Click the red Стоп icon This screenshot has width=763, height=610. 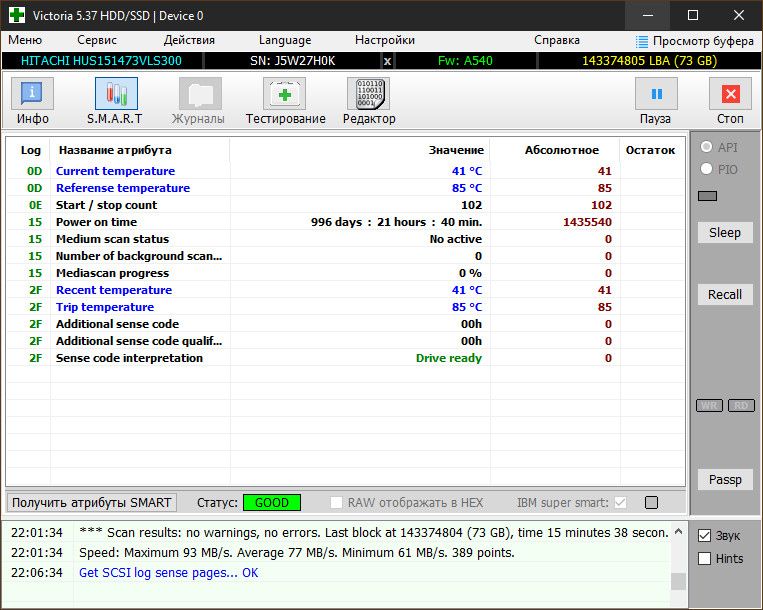[730, 93]
